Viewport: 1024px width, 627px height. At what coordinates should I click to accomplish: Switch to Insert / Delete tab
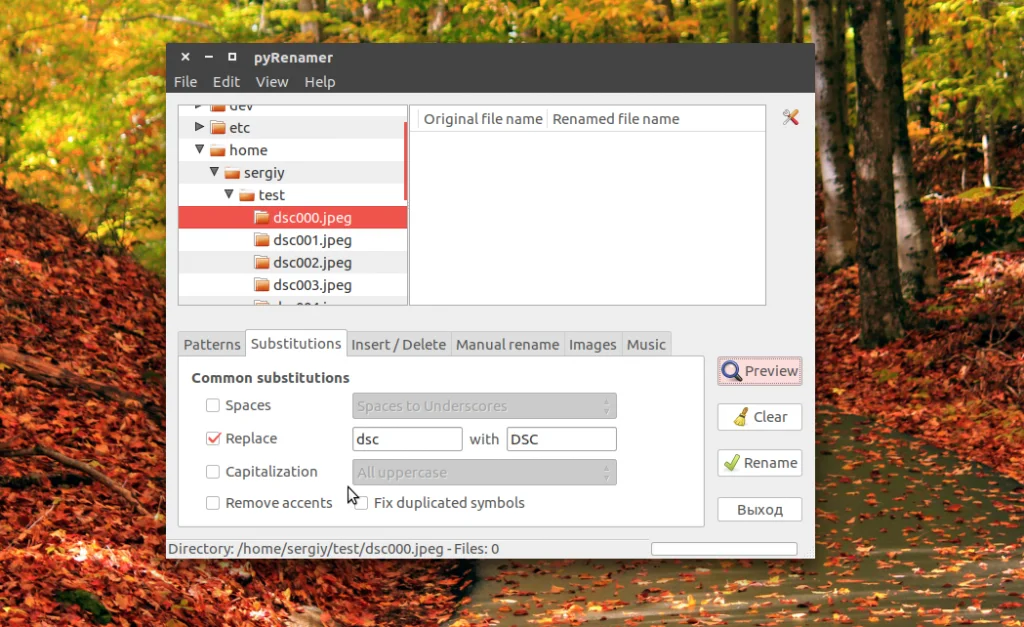pos(398,344)
